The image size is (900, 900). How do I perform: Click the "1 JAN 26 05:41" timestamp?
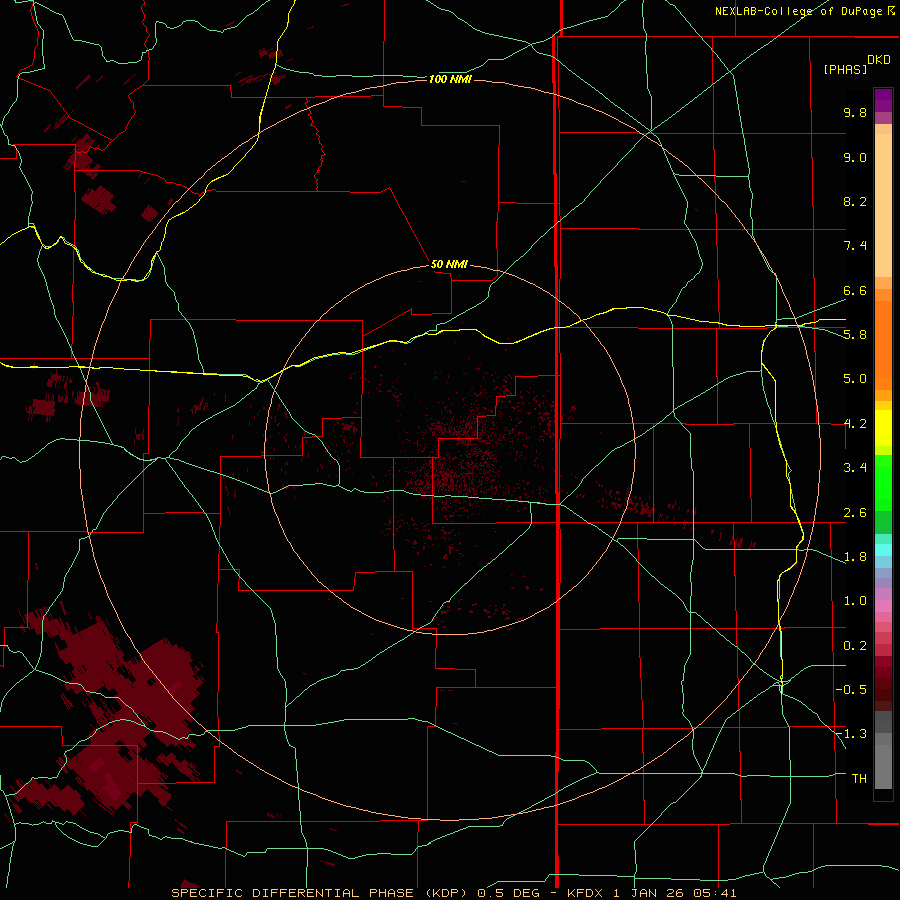tap(674, 893)
